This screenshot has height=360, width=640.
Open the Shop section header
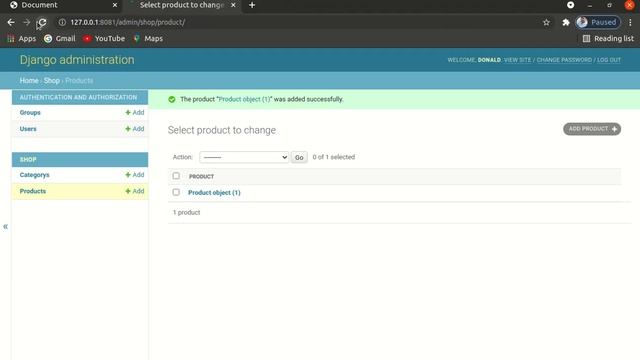[x=28, y=160]
